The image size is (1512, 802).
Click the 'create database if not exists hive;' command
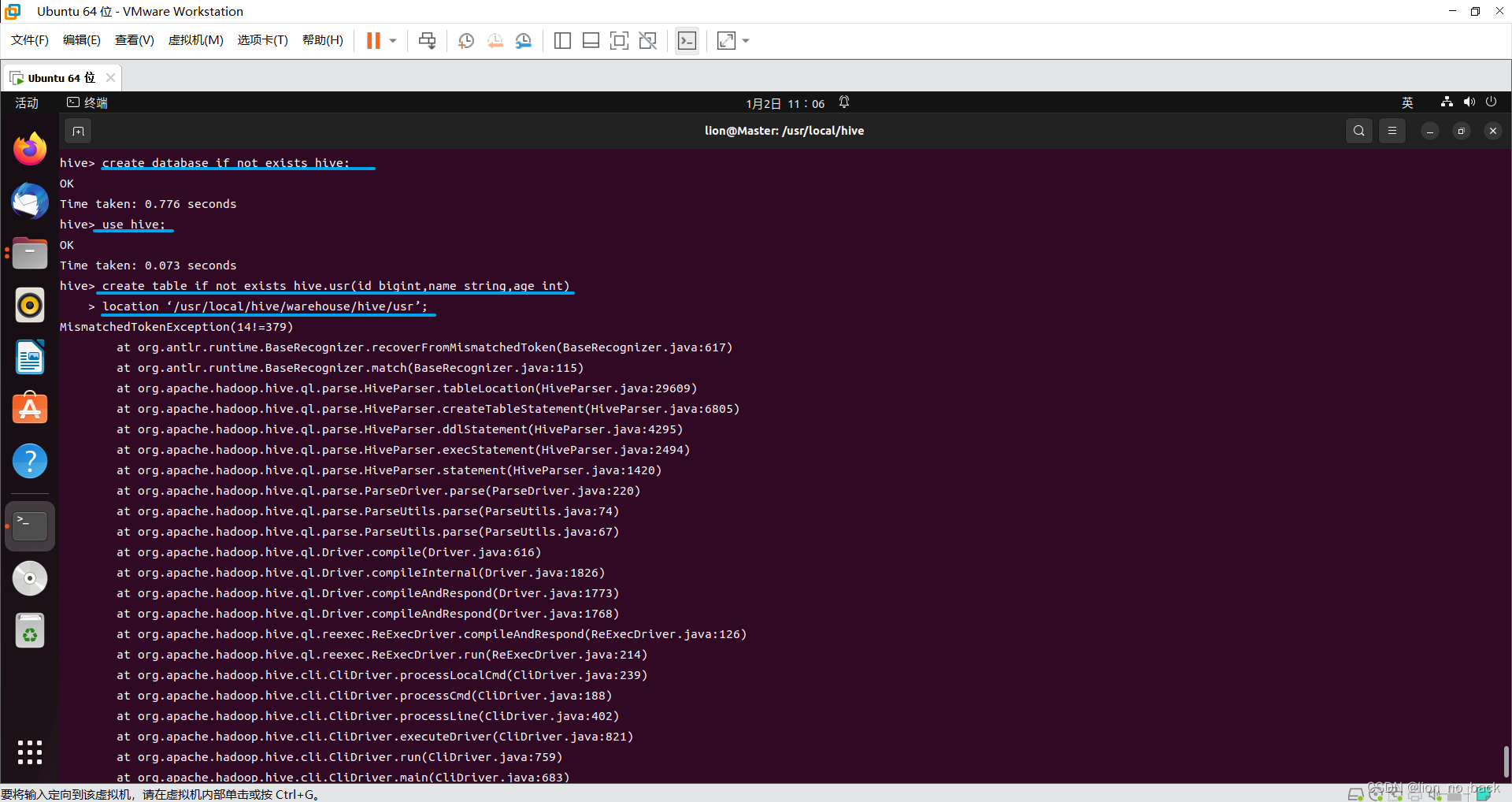pyautogui.click(x=226, y=163)
